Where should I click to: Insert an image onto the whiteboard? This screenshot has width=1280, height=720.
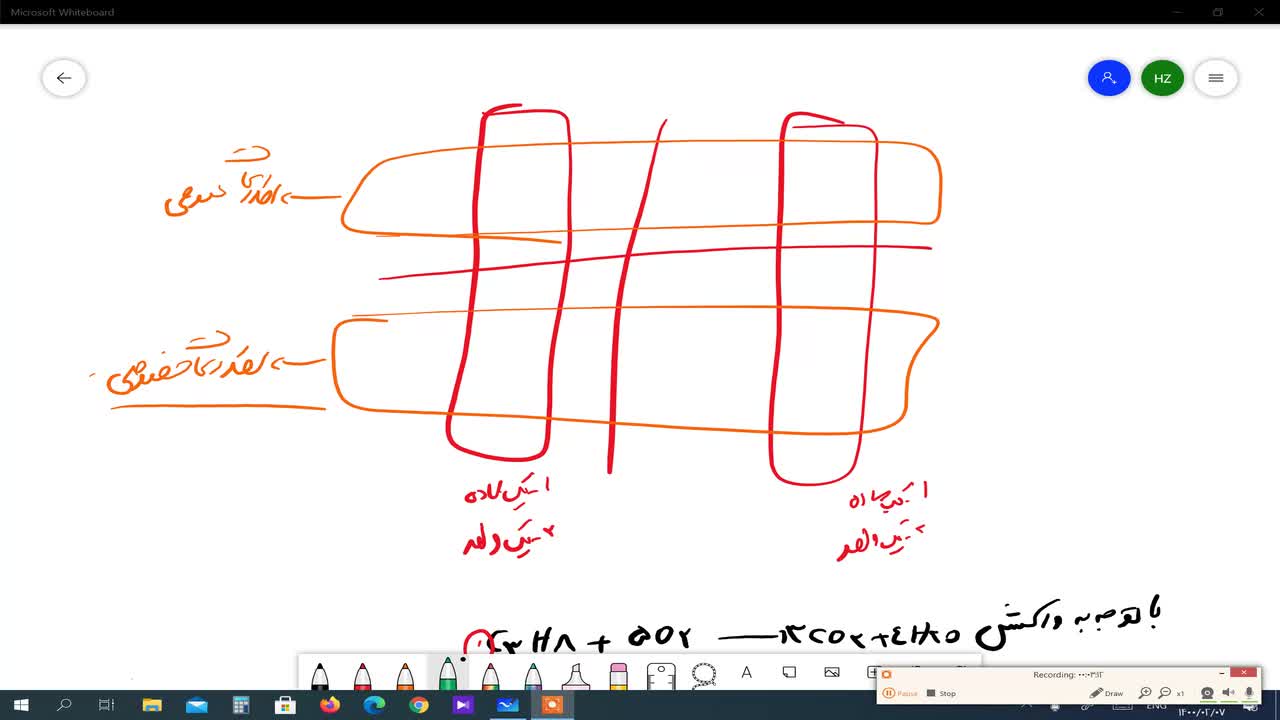832,673
